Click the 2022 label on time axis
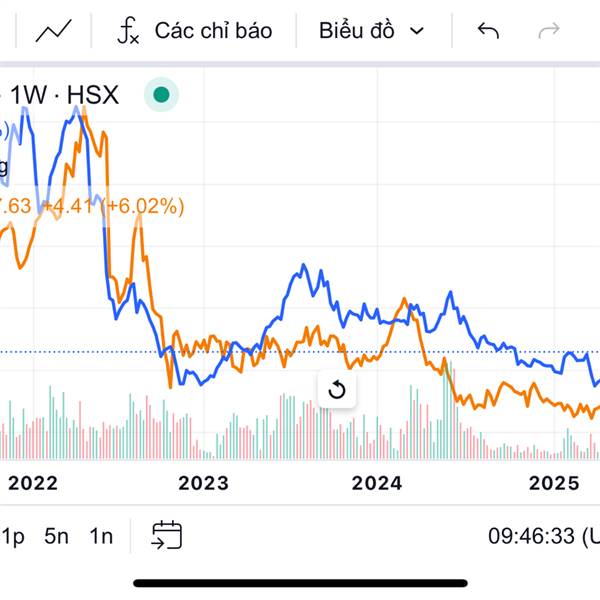 32,484
